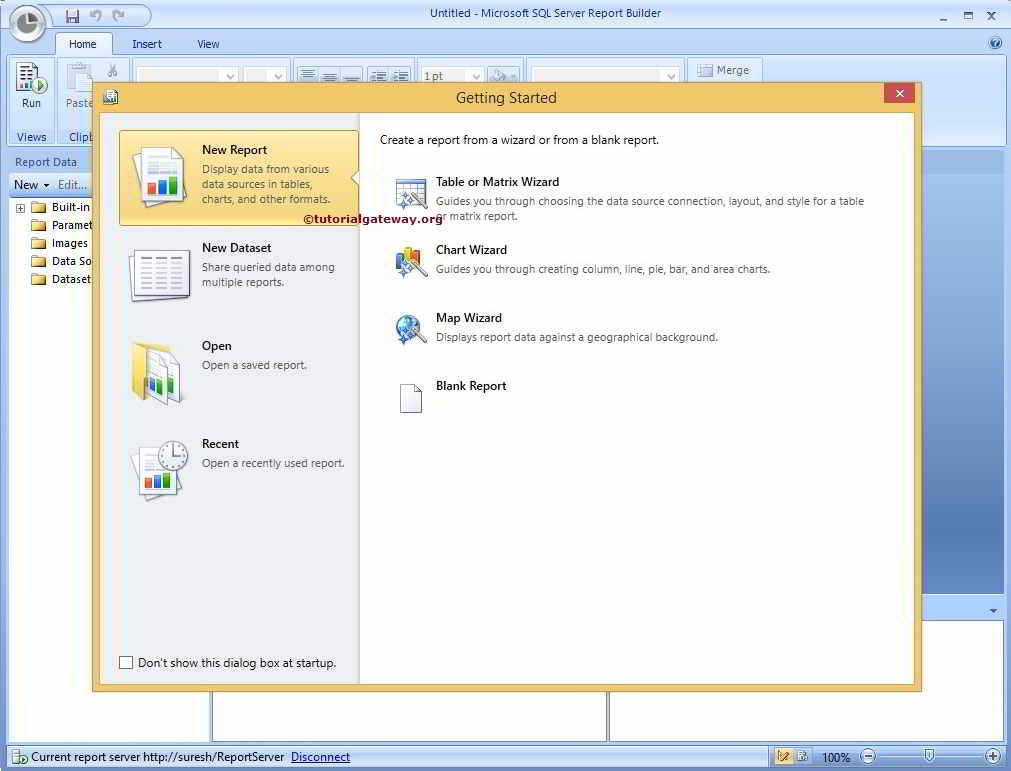Launch the Map Wizard

coord(468,318)
